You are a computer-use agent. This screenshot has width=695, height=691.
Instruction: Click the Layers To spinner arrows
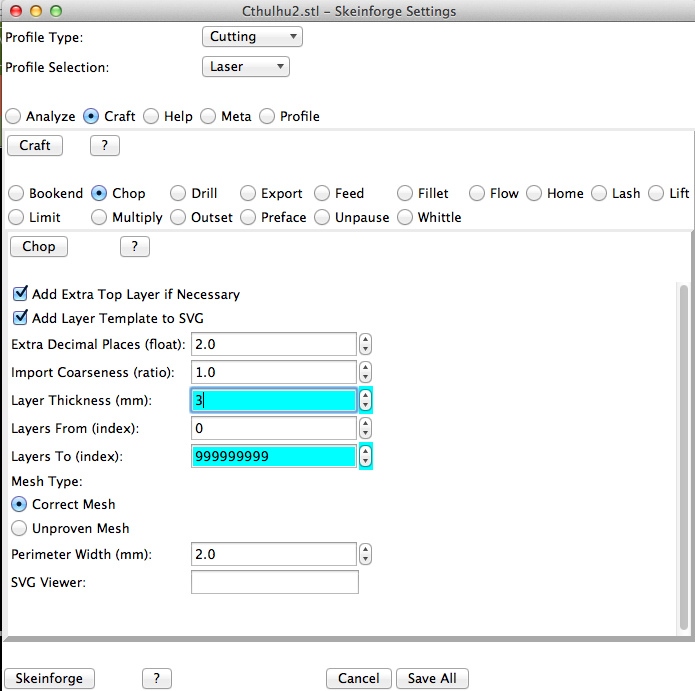tap(365, 456)
